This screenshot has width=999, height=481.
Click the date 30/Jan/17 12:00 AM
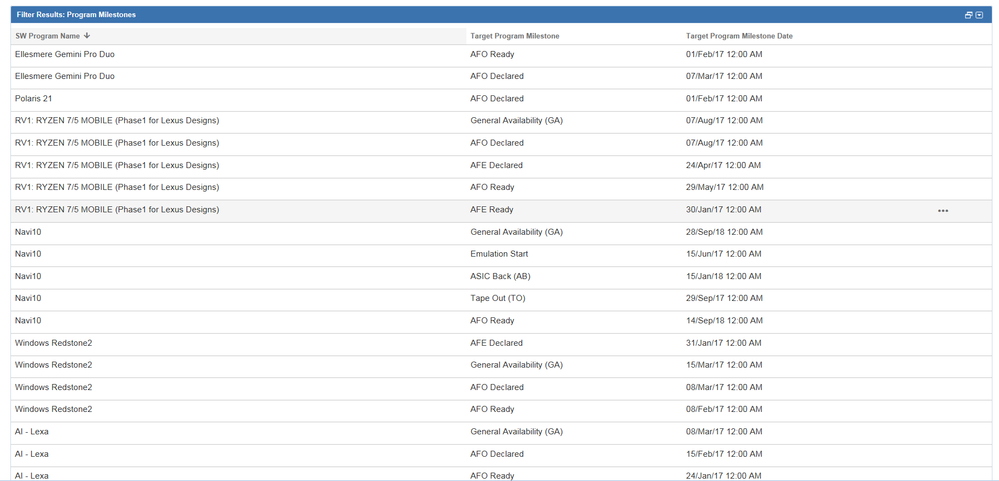pos(723,210)
